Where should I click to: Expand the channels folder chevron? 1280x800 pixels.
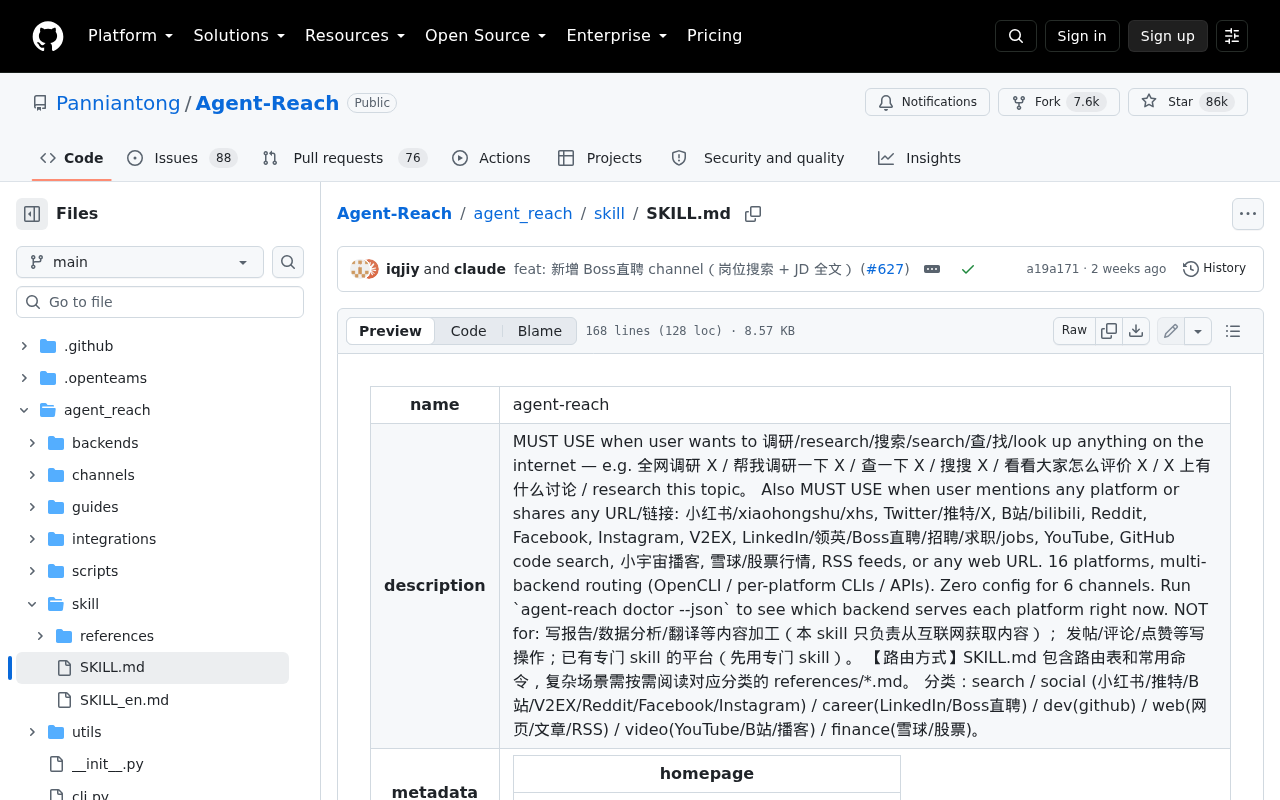pos(32,475)
